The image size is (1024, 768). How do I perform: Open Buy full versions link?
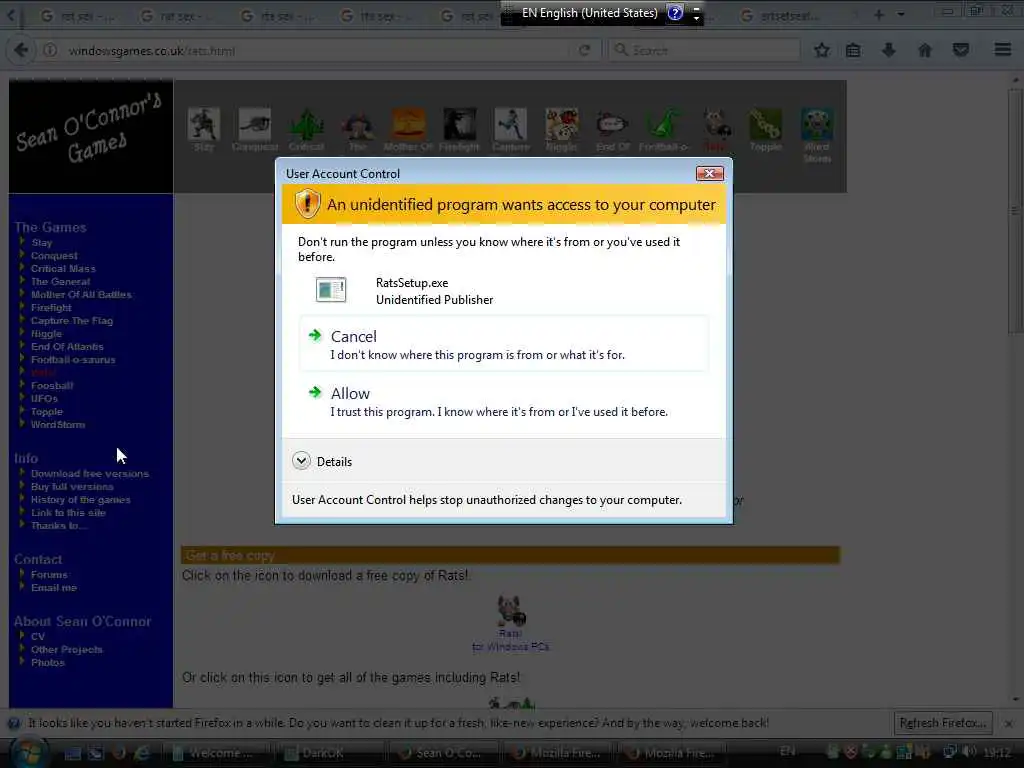tap(72, 487)
